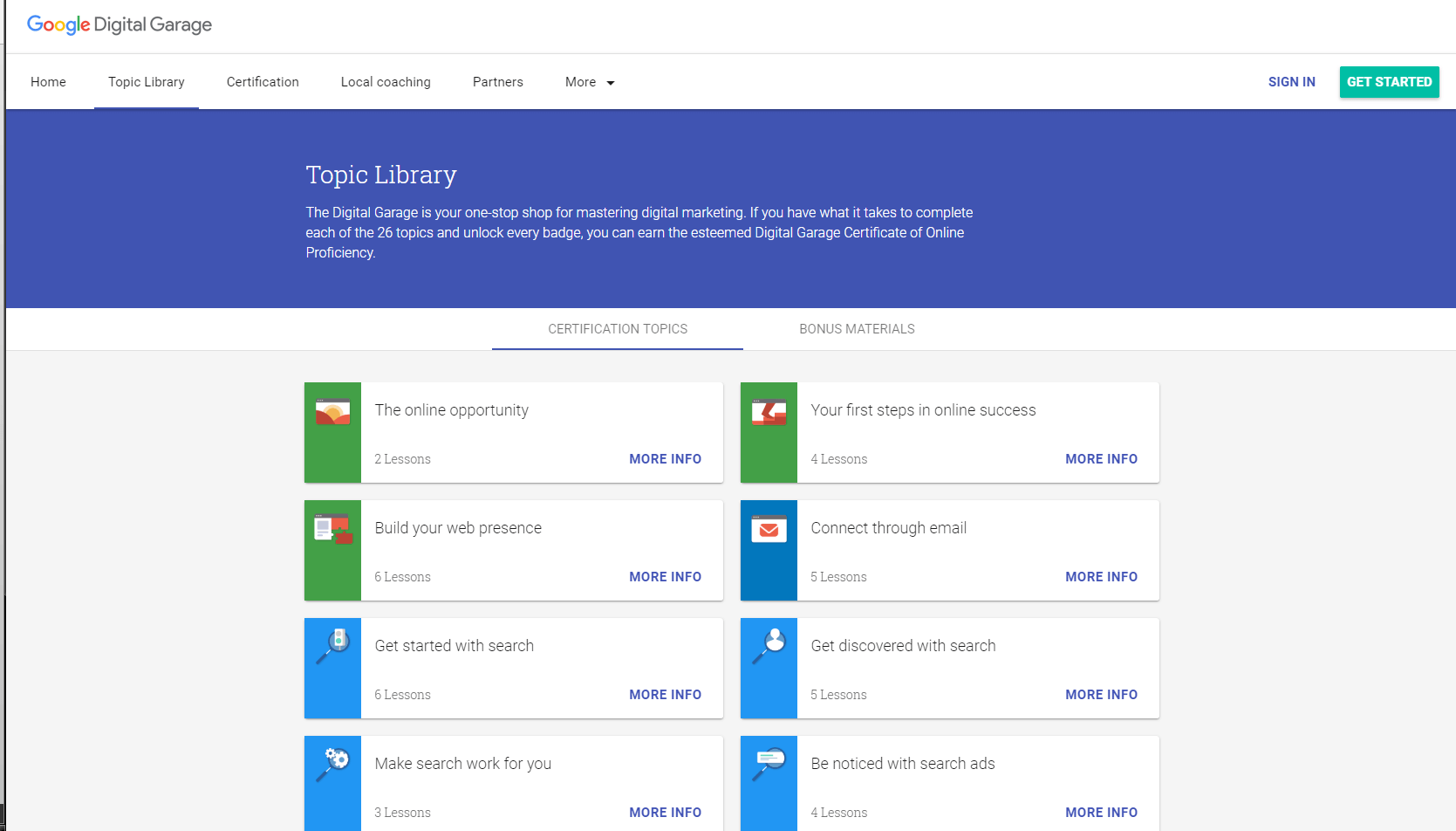Viewport: 1456px width, 831px height.
Task: Click '3 Lessons' under Make search work for you
Action: coord(402,813)
